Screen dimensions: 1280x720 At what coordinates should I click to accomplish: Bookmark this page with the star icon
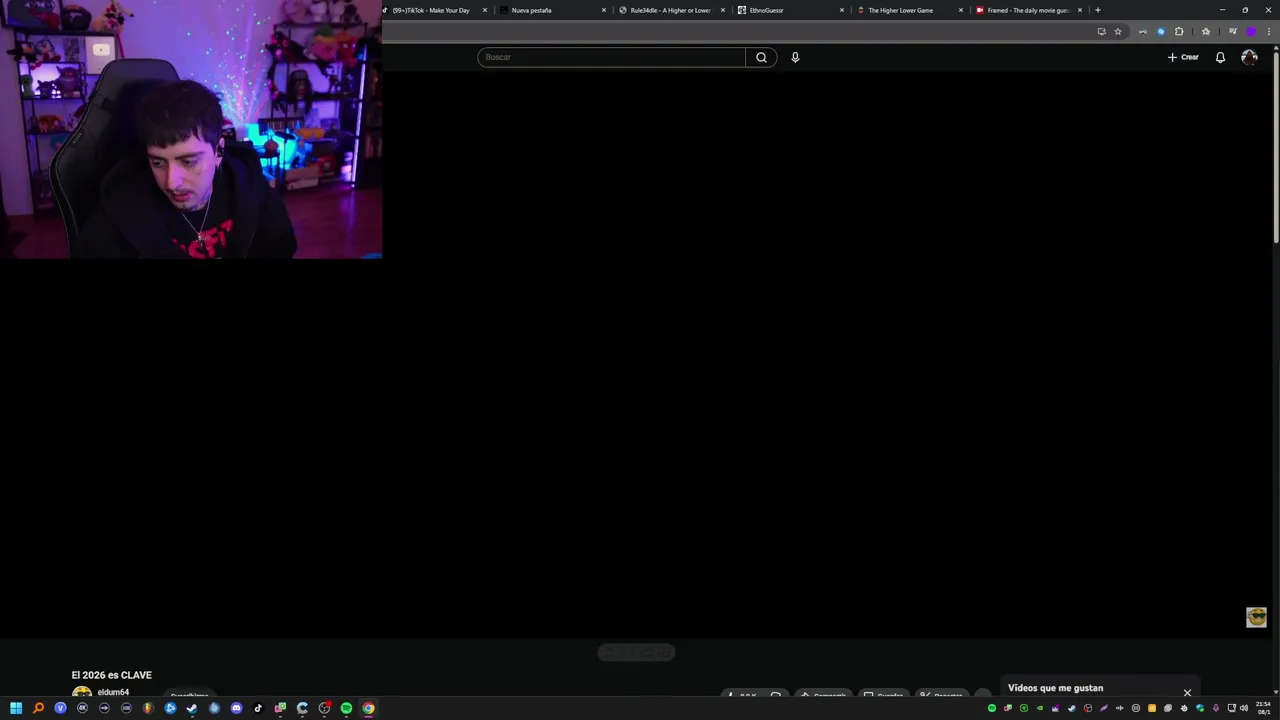[1118, 31]
